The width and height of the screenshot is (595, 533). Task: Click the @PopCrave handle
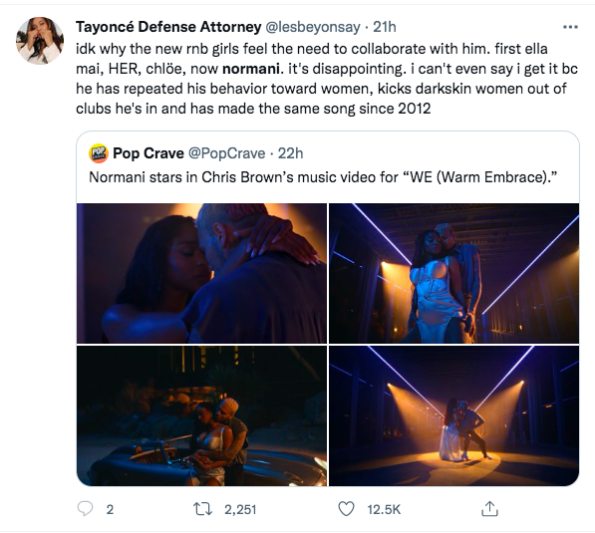[227, 153]
